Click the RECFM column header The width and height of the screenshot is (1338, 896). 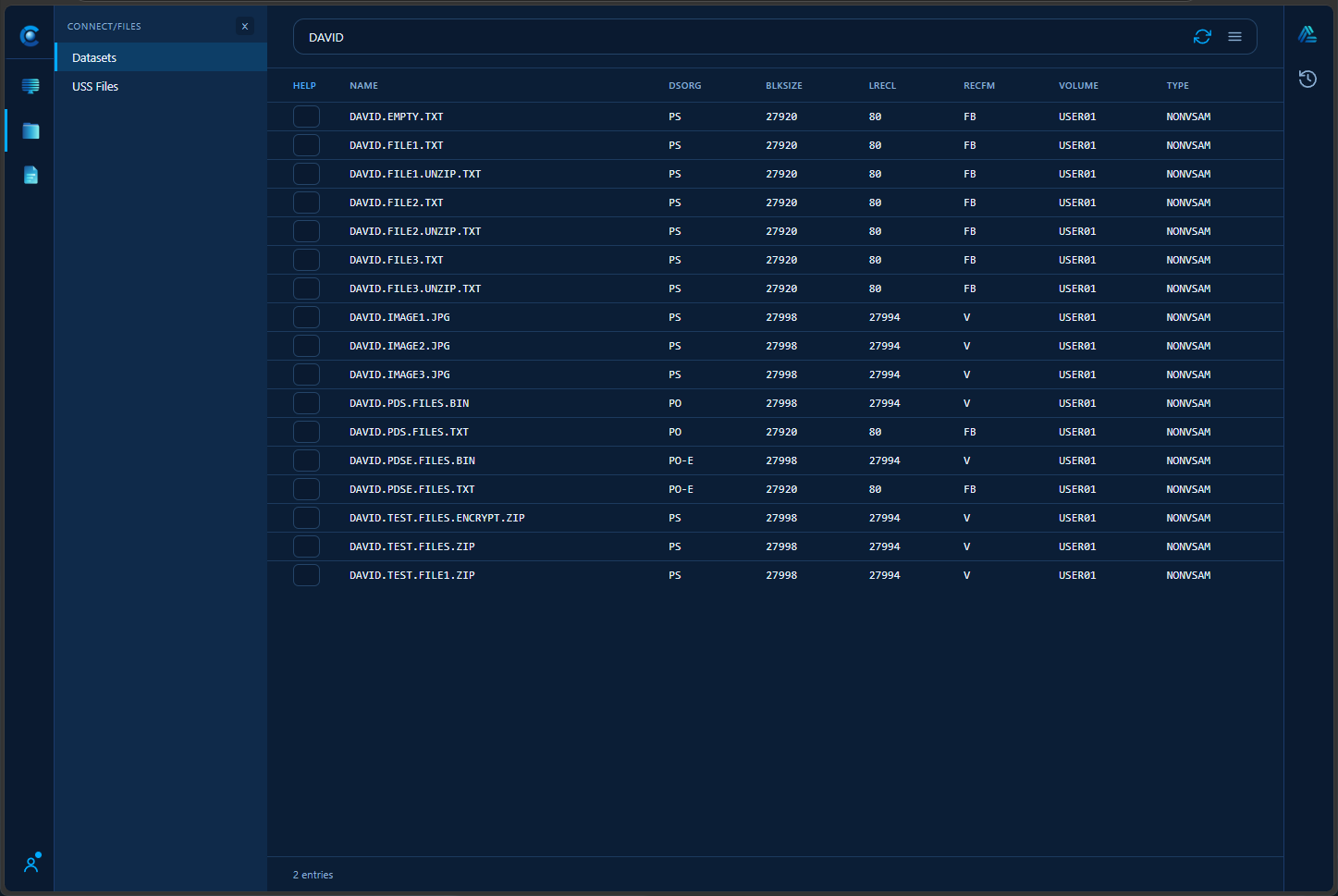(979, 86)
